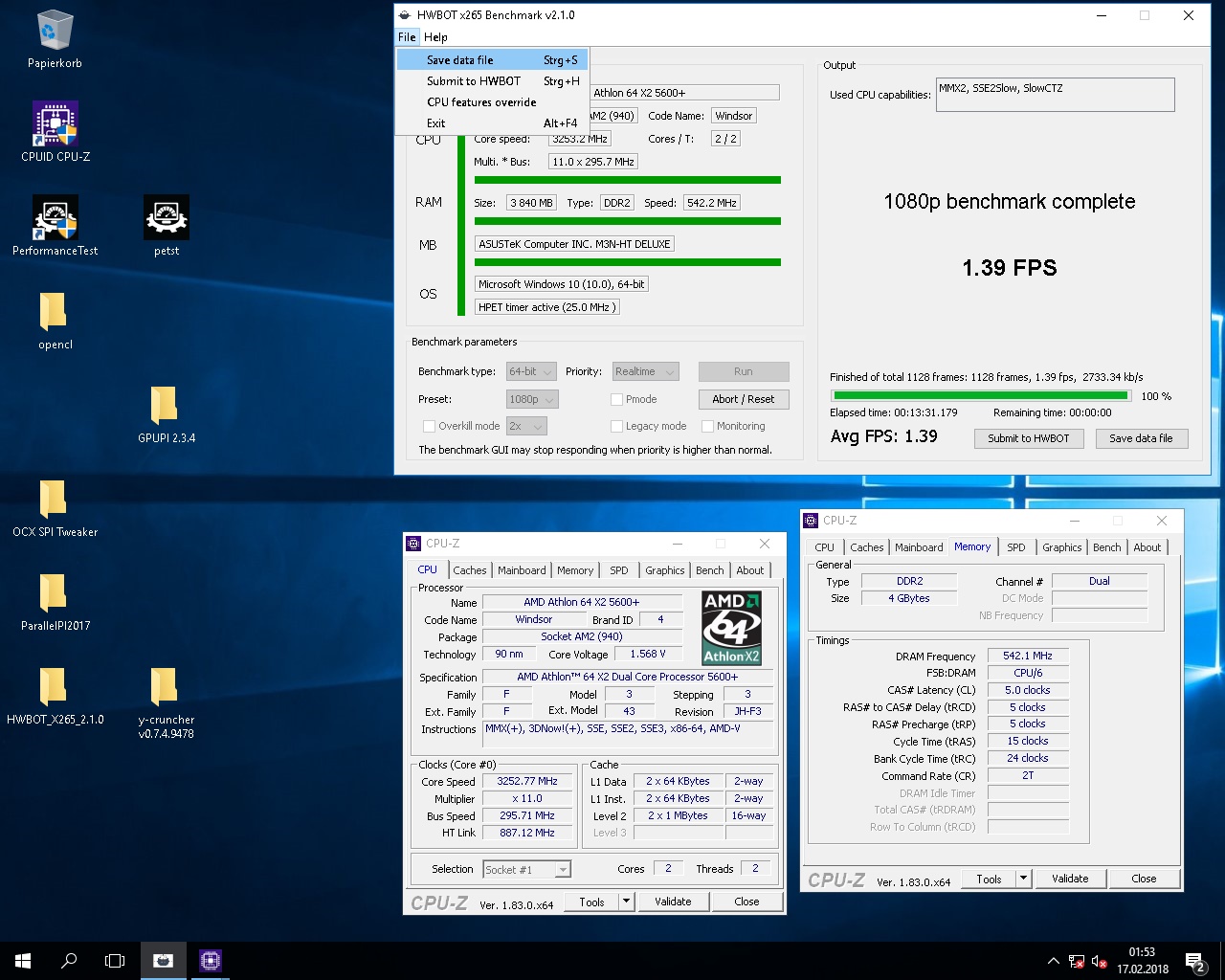The width and height of the screenshot is (1225, 980).
Task: Click the Used CPU capabilities text box
Action: 1056,95
